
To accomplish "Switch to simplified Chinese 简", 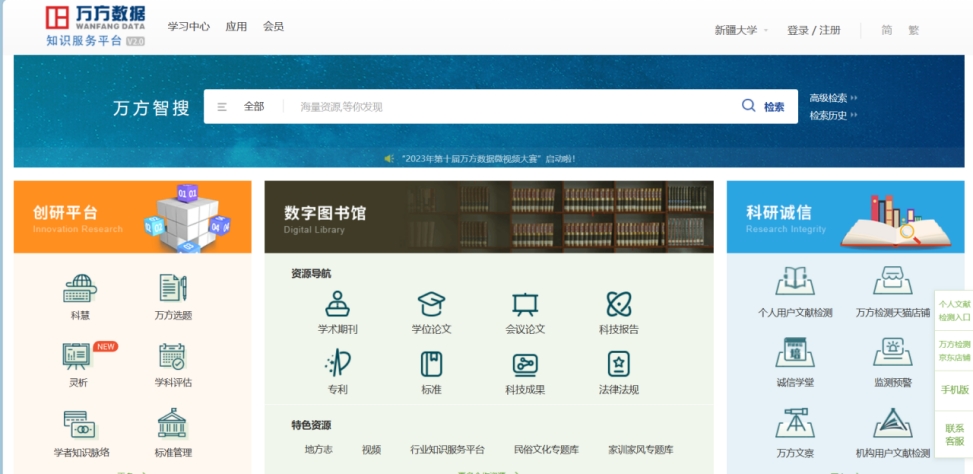I will (x=887, y=30).
